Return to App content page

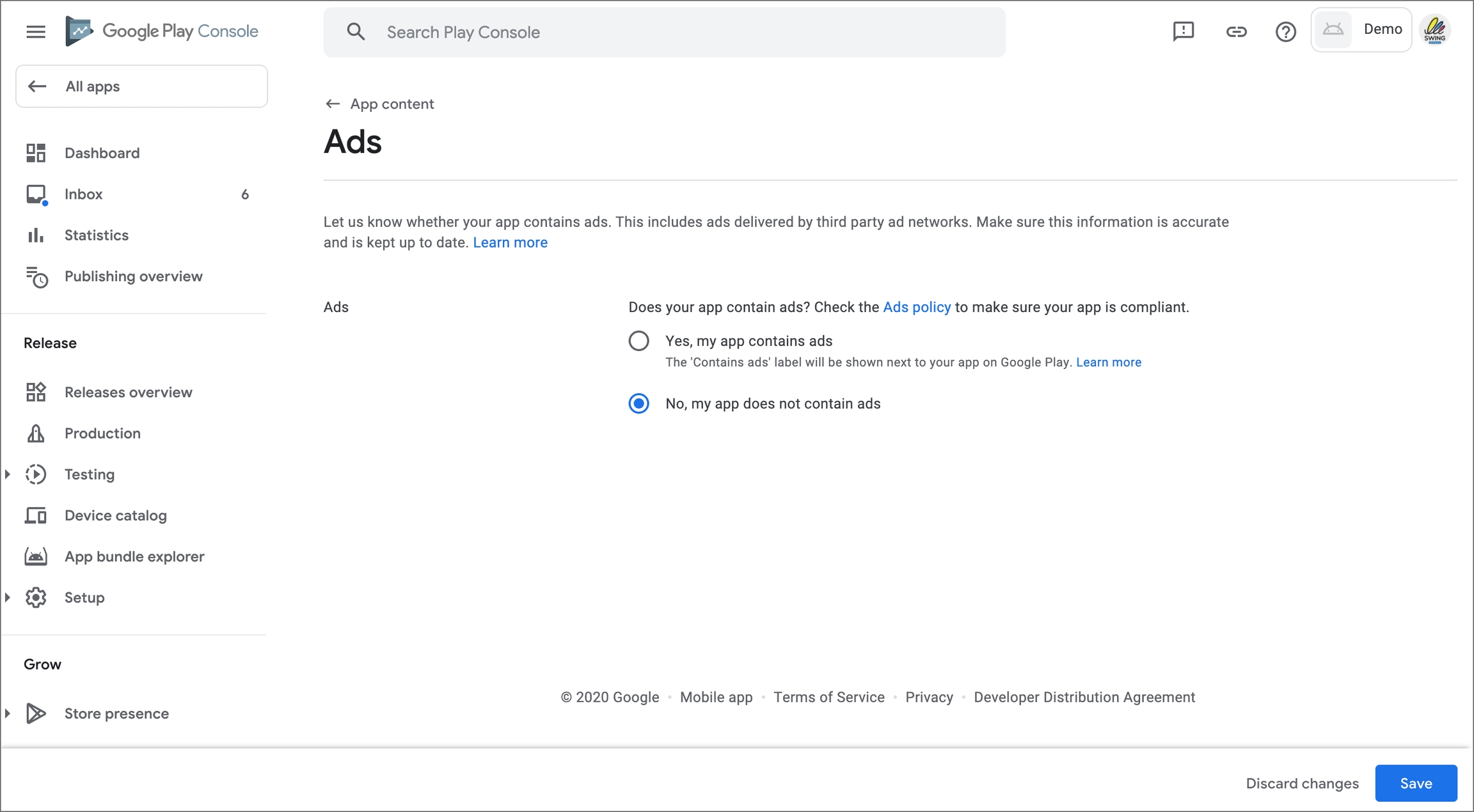[392, 104]
